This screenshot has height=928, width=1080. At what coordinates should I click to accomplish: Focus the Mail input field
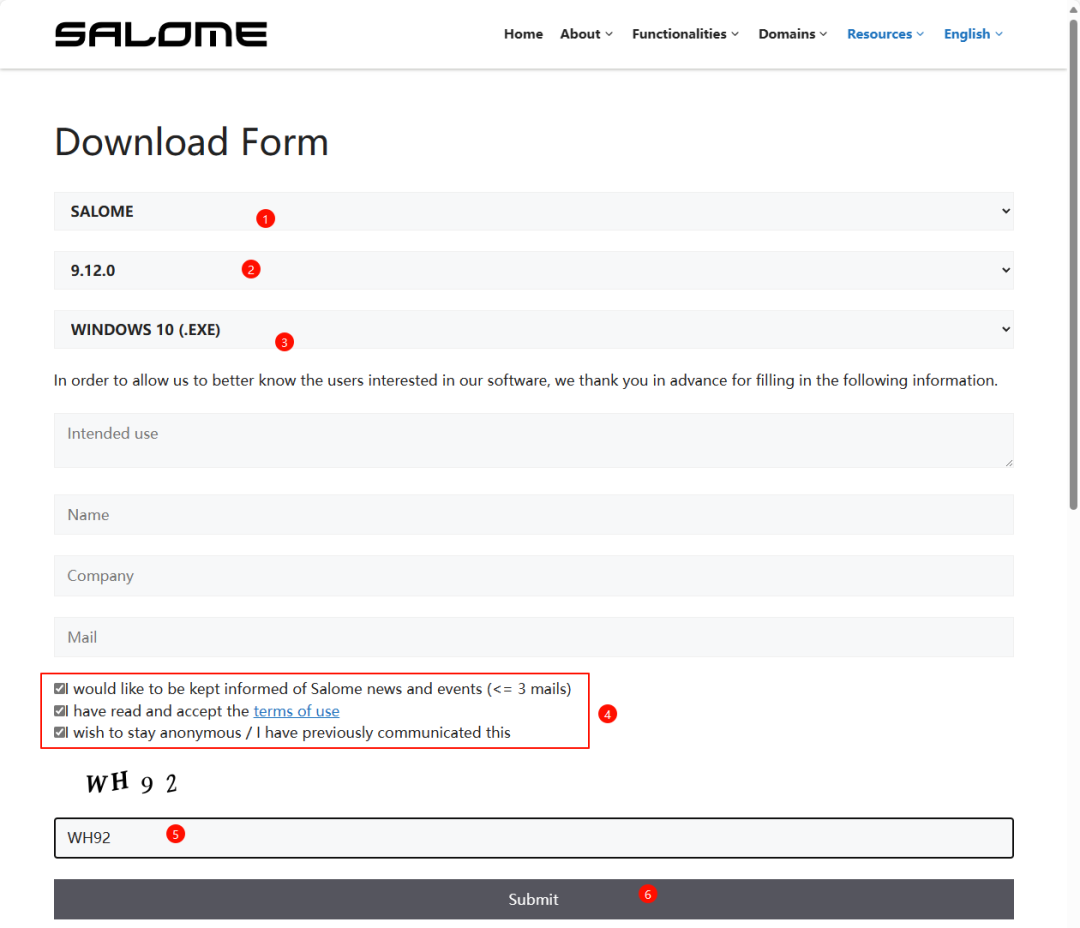point(534,637)
